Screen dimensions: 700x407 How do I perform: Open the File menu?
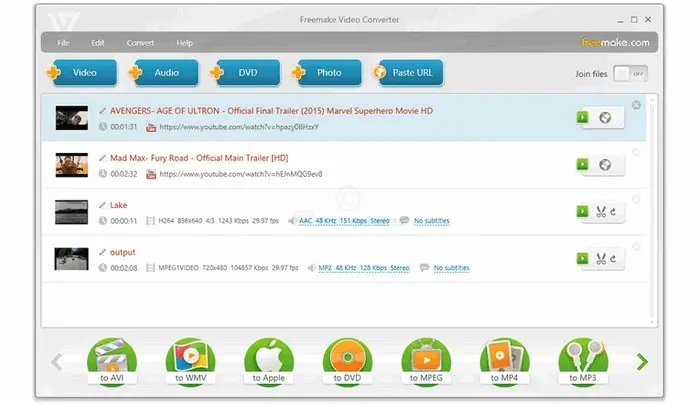(63, 43)
